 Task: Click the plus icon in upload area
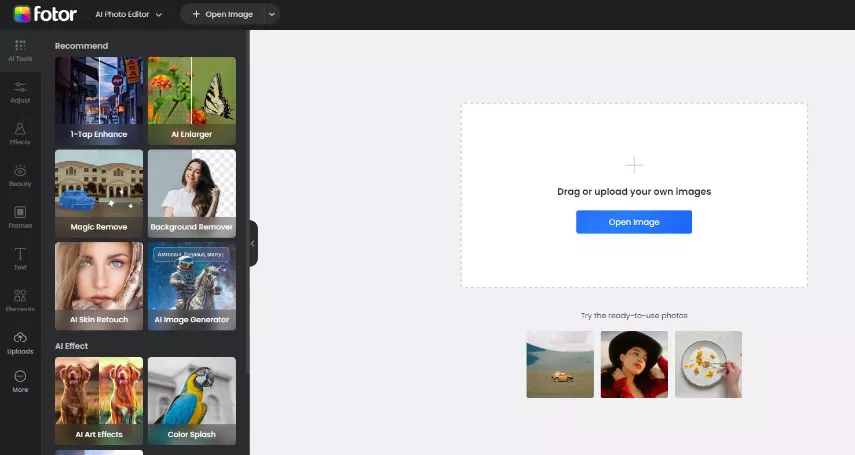[x=634, y=166]
